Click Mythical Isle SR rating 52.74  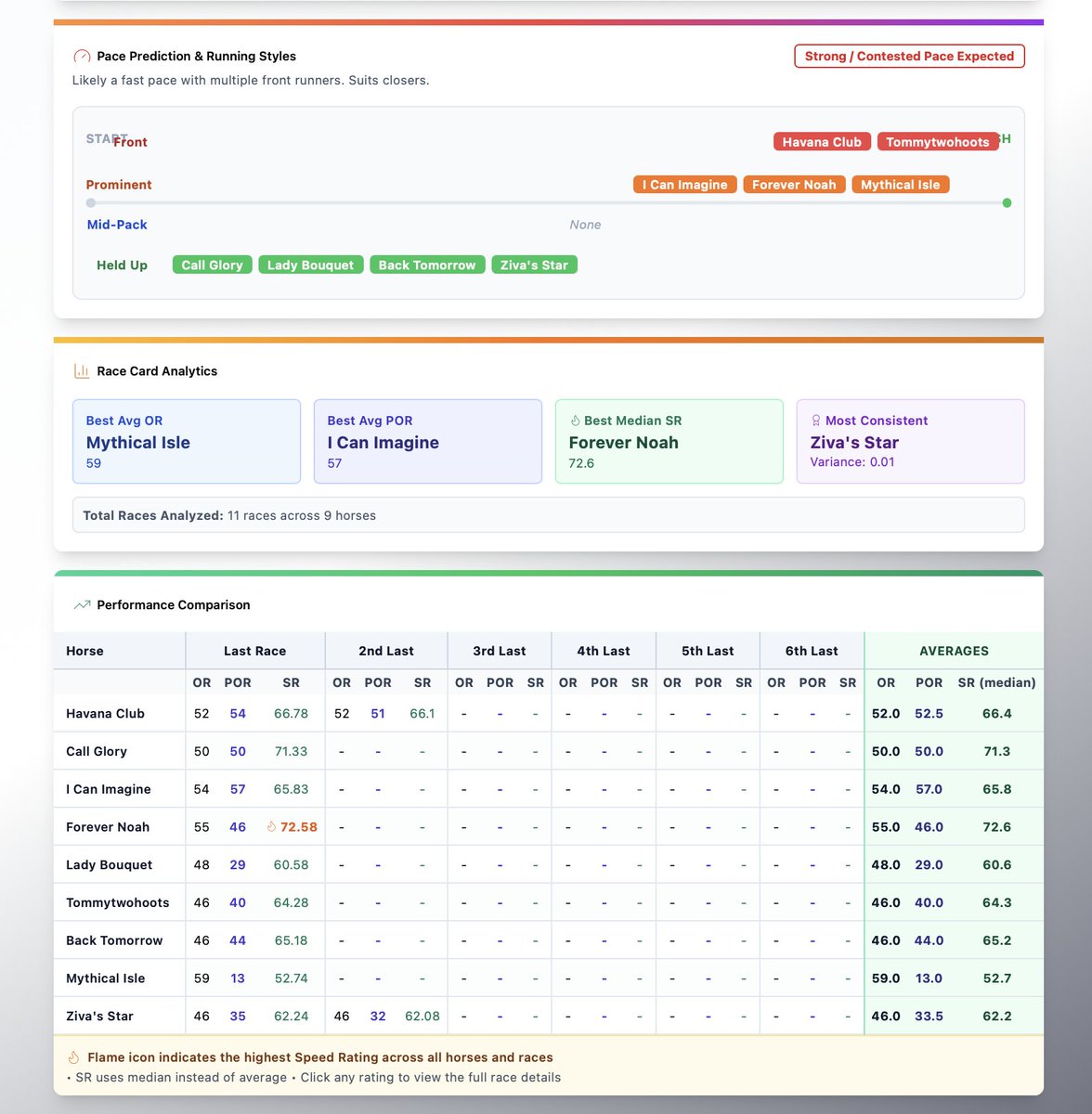tap(291, 978)
